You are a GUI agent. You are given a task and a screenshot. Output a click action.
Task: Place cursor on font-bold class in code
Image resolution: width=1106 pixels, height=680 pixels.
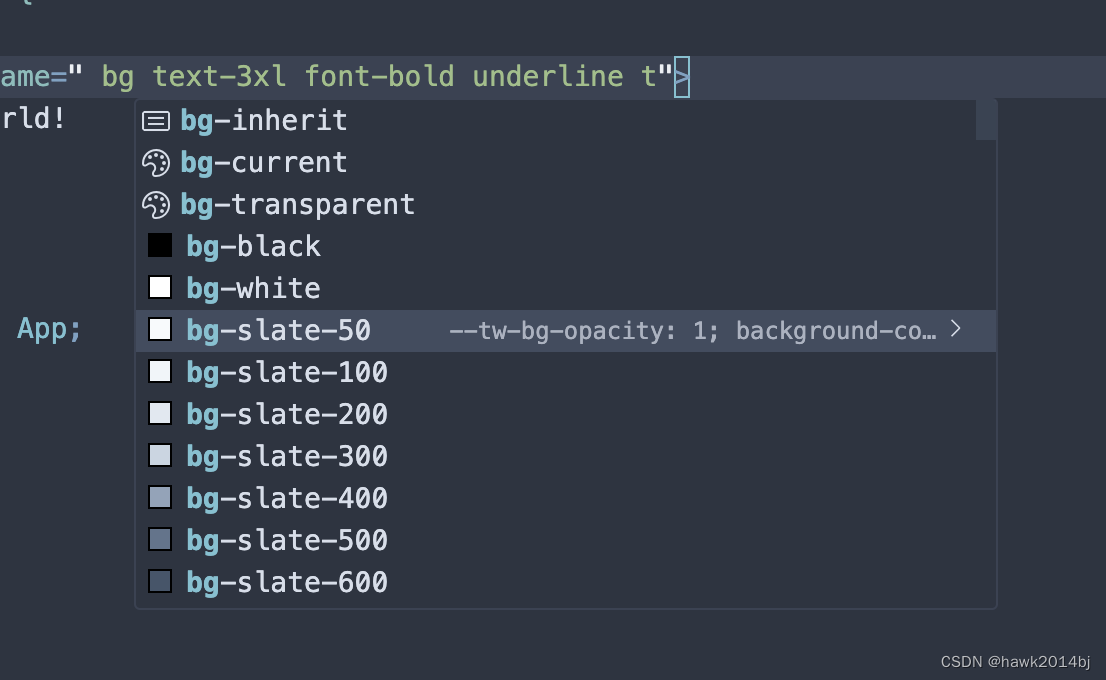(379, 76)
